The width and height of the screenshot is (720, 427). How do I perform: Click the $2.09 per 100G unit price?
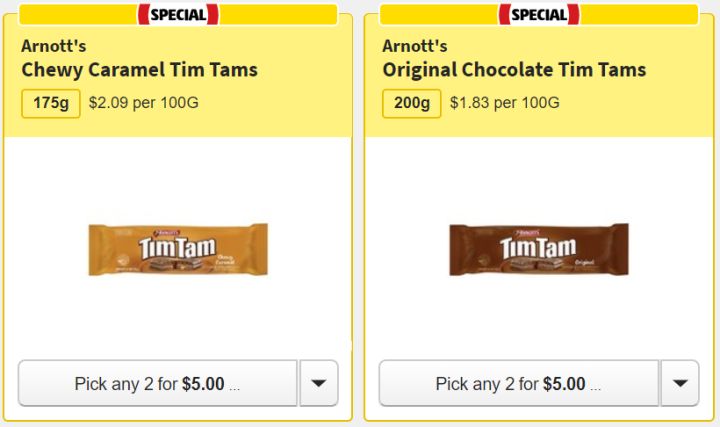(x=143, y=103)
